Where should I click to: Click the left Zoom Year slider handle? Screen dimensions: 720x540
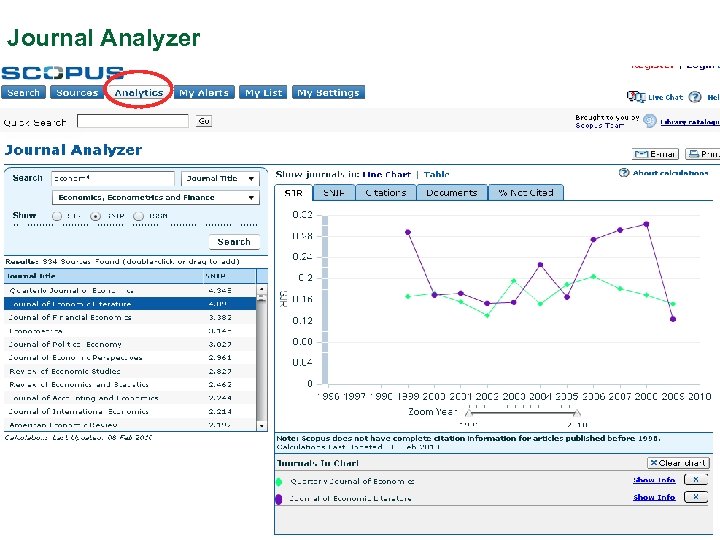coord(468,412)
